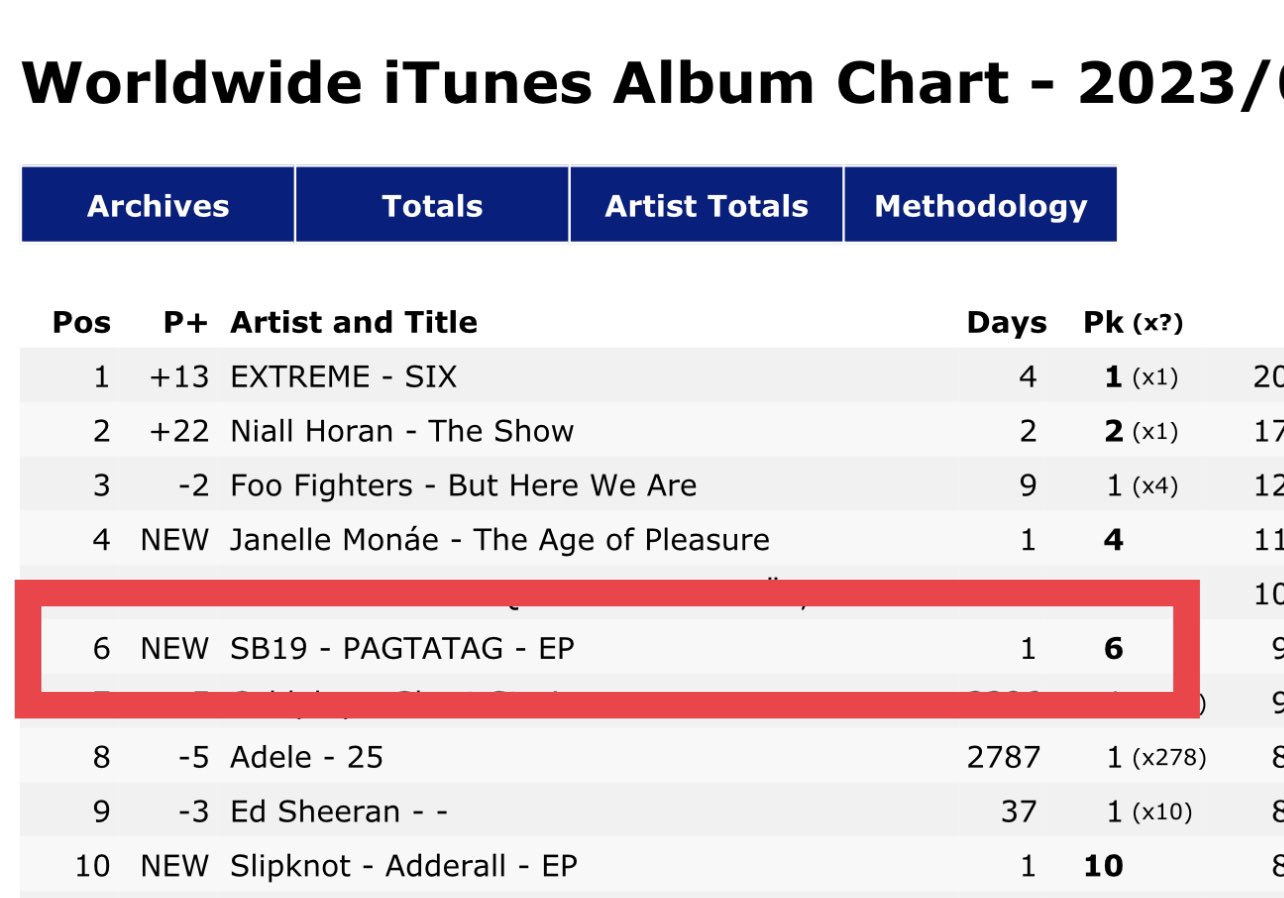1284x898 pixels.
Task: Click the Pk (x?) column header
Action: pos(1133,322)
